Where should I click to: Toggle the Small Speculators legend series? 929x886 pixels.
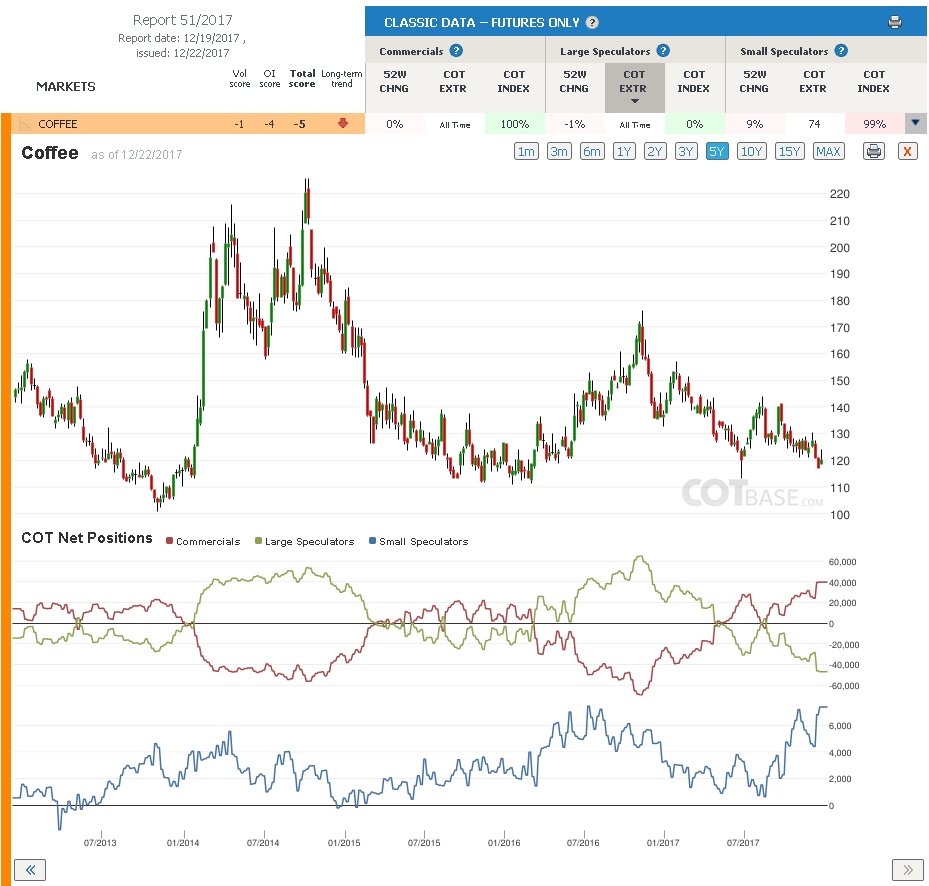418,541
